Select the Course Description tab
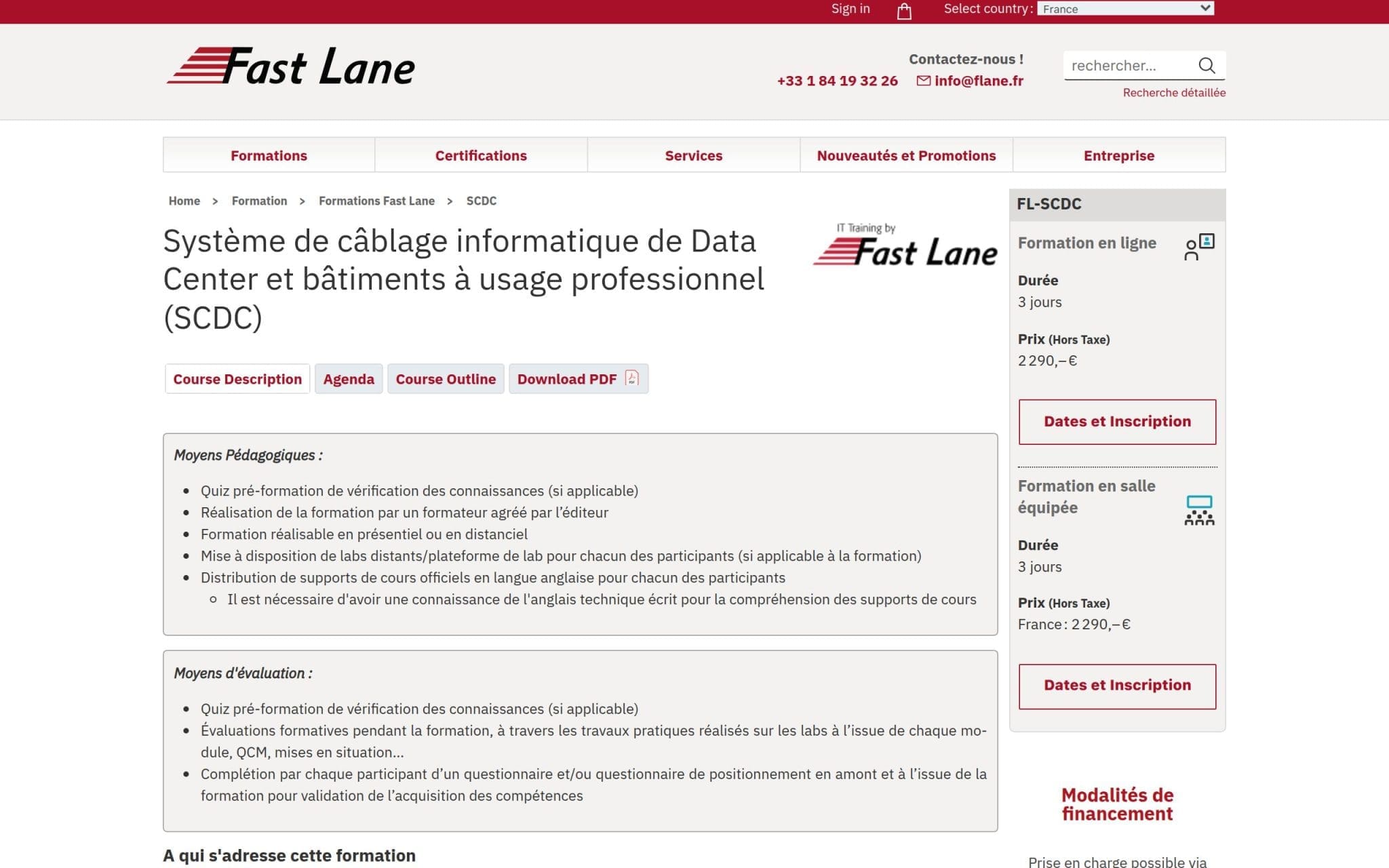This screenshot has width=1389, height=868. pyautogui.click(x=237, y=379)
